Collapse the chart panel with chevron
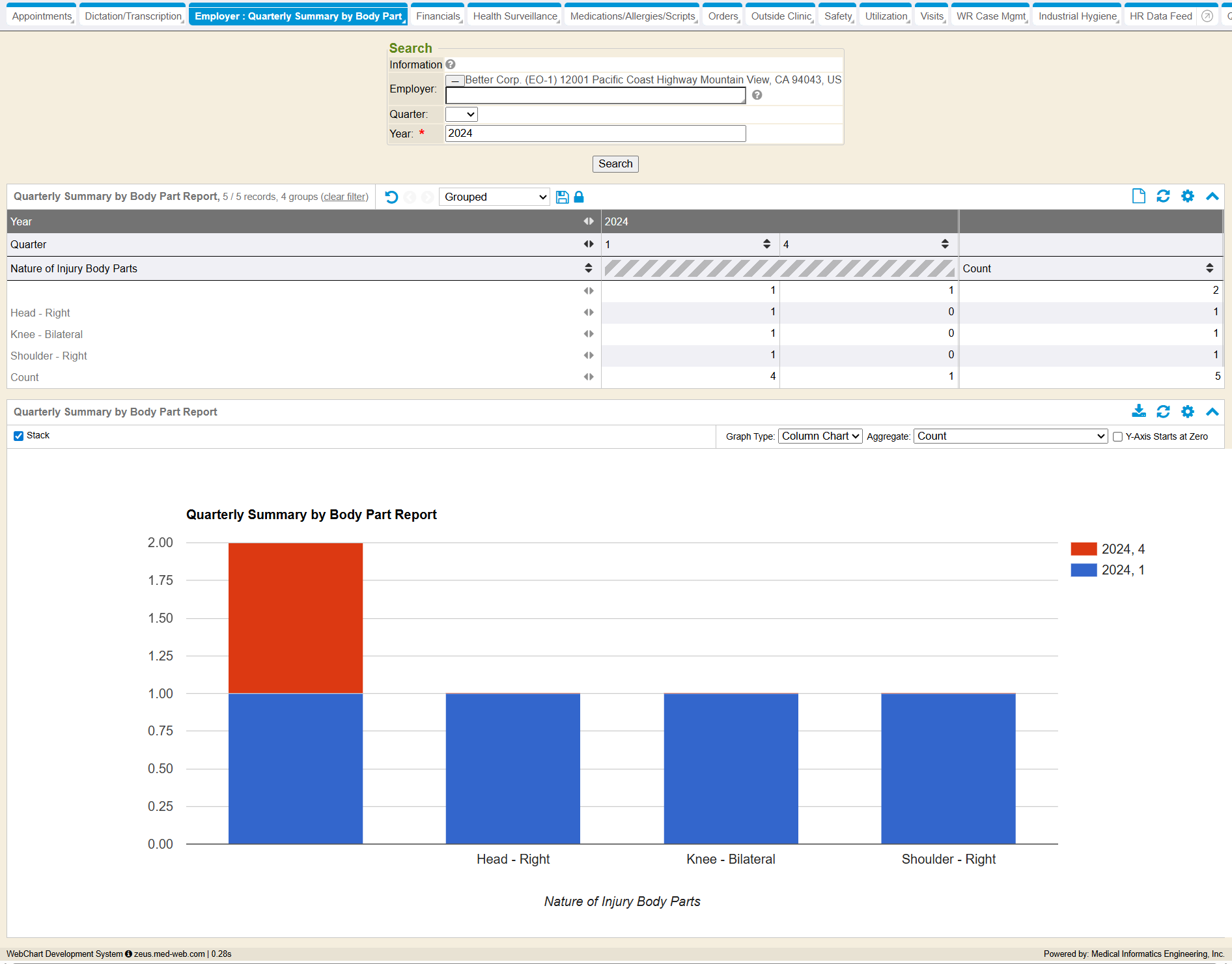 [1212, 412]
